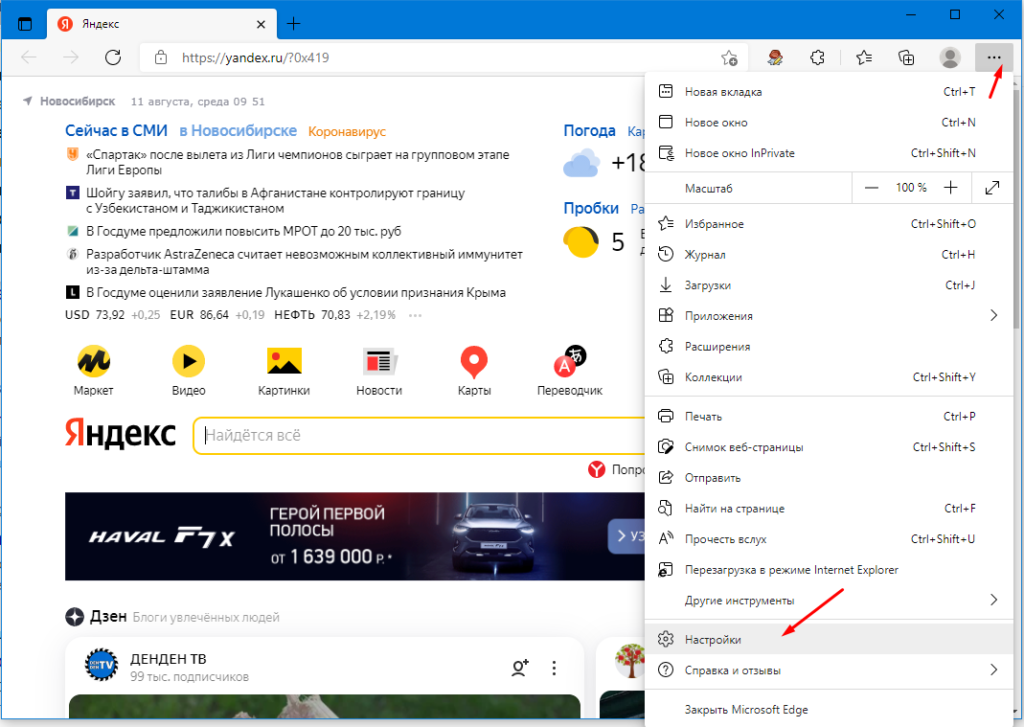The image size is (1024, 727).
Task: Open the Карты map pin icon
Action: [473, 361]
